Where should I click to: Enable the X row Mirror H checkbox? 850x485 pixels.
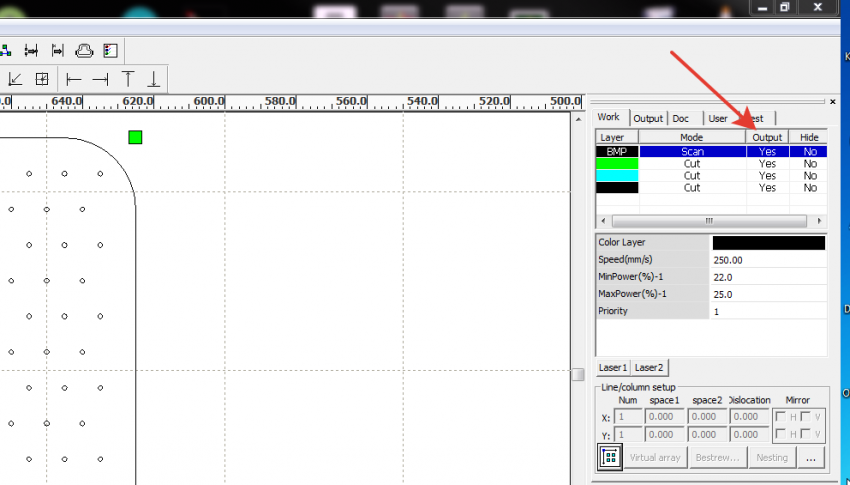(782, 417)
